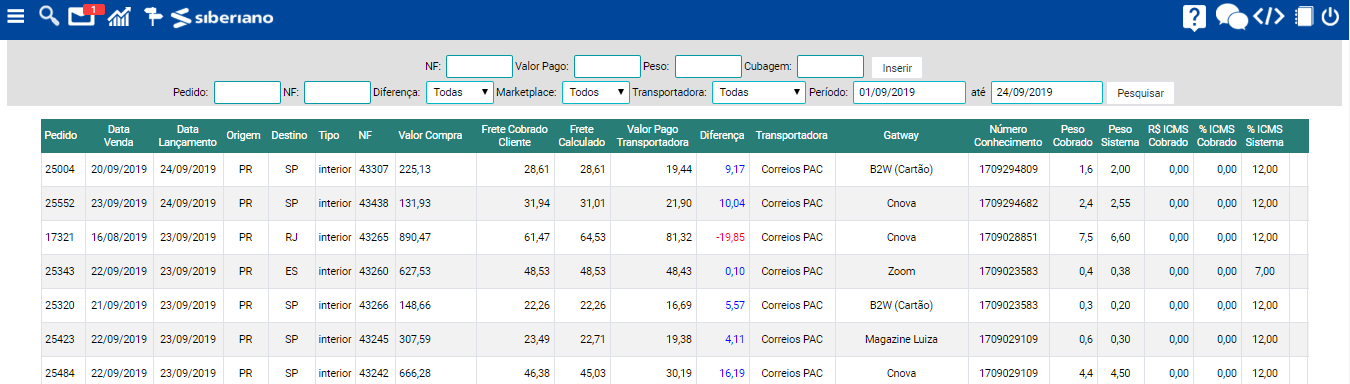Viewport: 1350px width, 384px height.
Task: Open the hamburger main menu
Action: pos(16,17)
